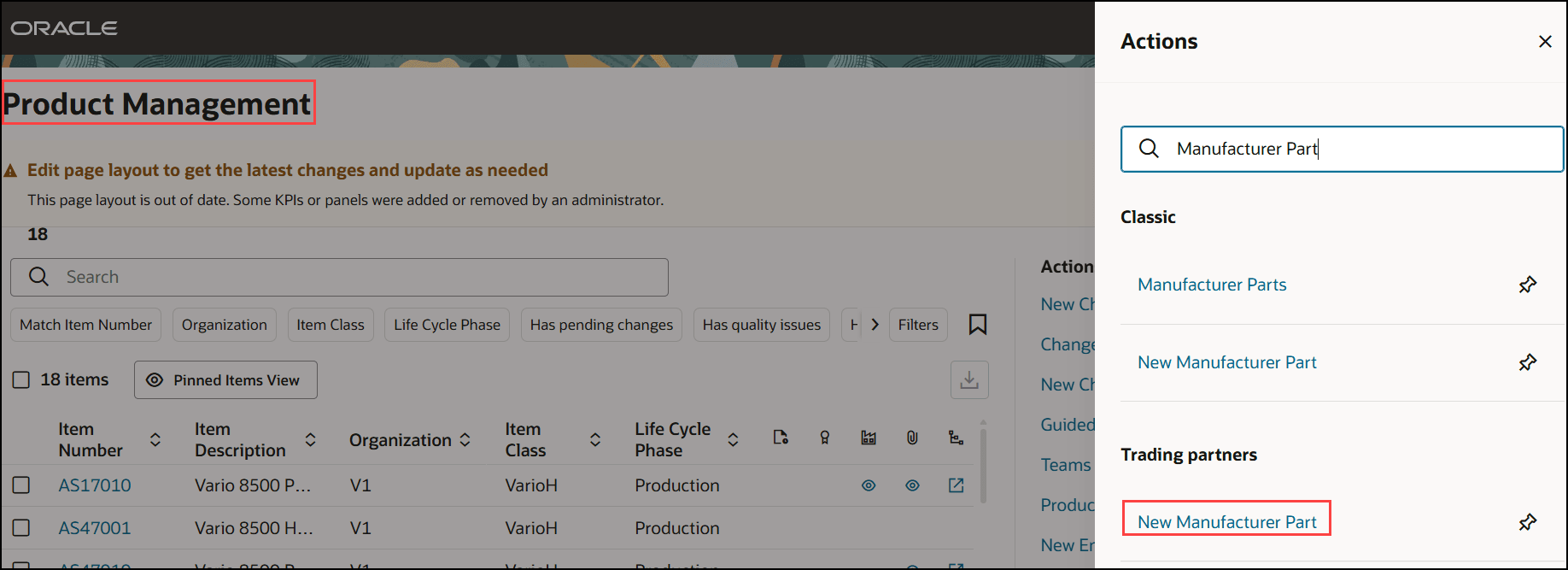Click the download export icon
1568x570 pixels.
(969, 379)
